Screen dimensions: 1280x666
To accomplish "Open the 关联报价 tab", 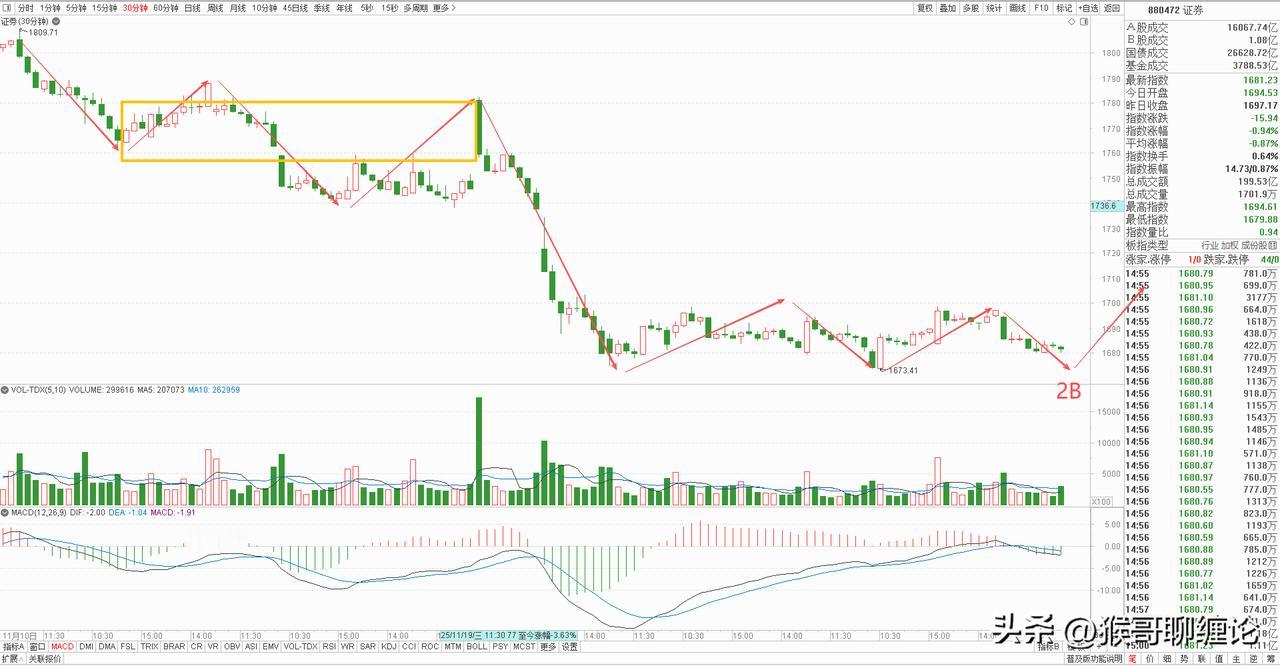I will click(x=44, y=658).
